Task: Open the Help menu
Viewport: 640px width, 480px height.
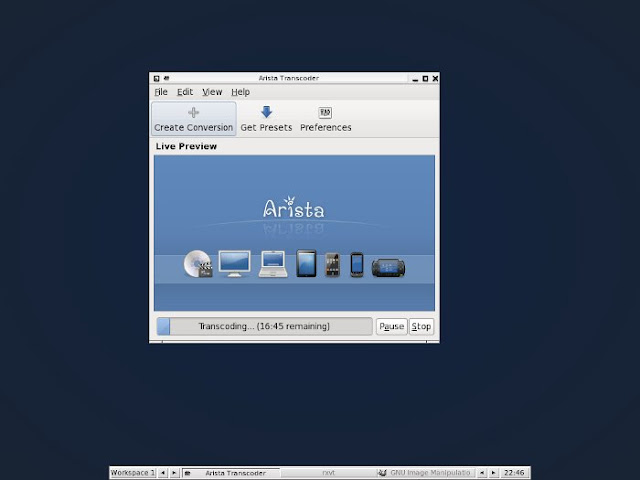Action: [240, 92]
